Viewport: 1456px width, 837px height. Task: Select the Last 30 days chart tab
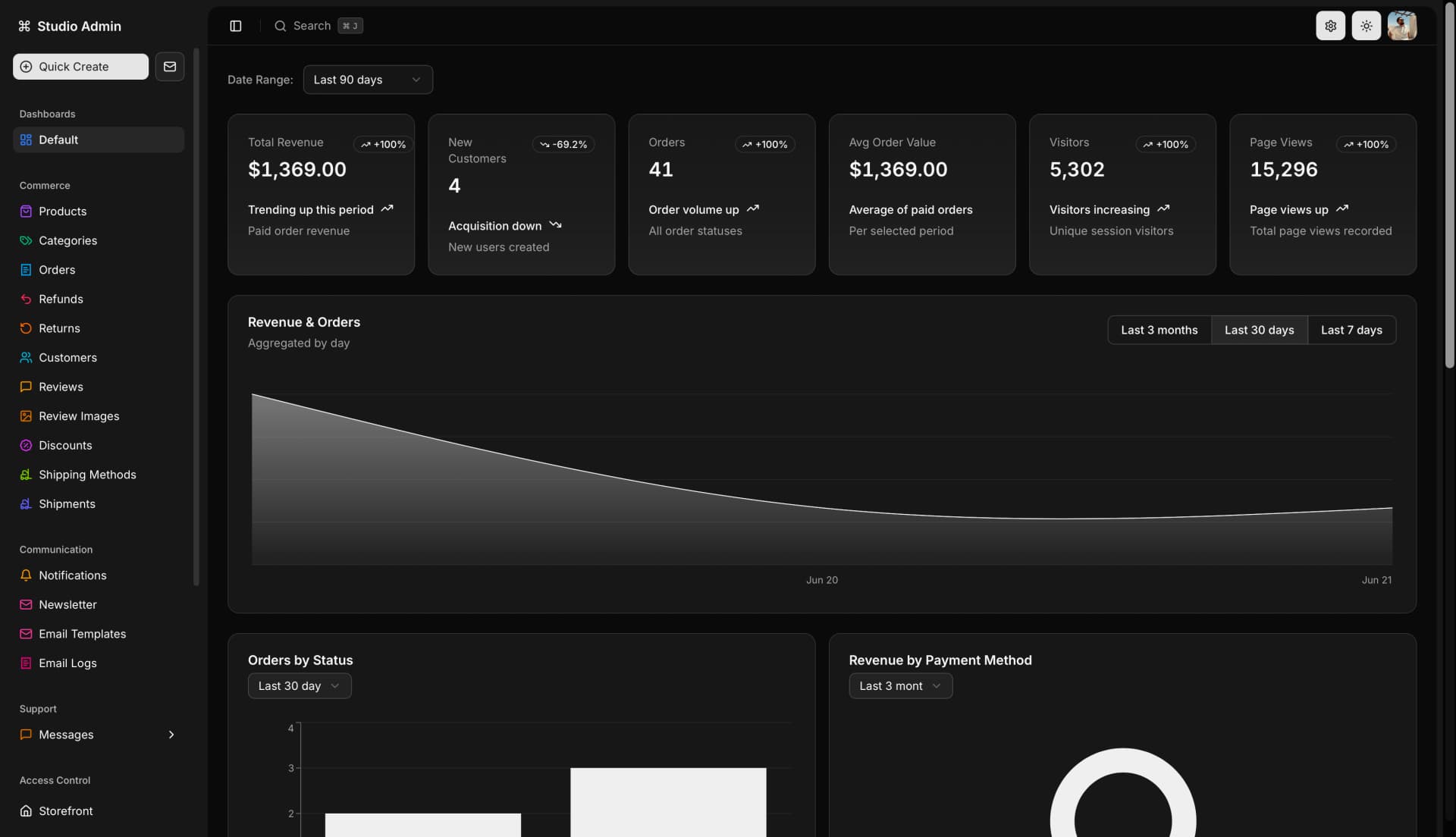[1259, 330]
